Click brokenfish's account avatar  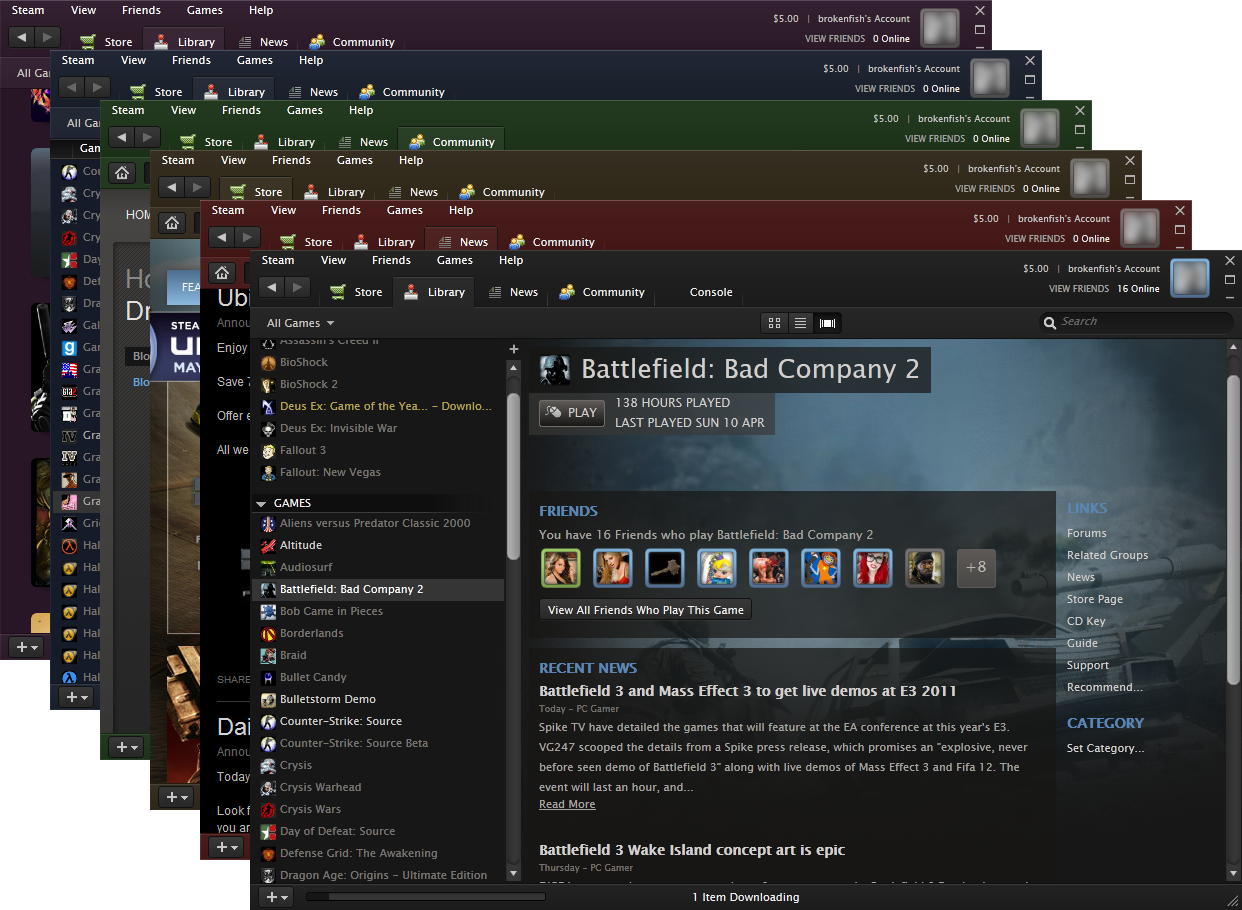coord(1190,278)
